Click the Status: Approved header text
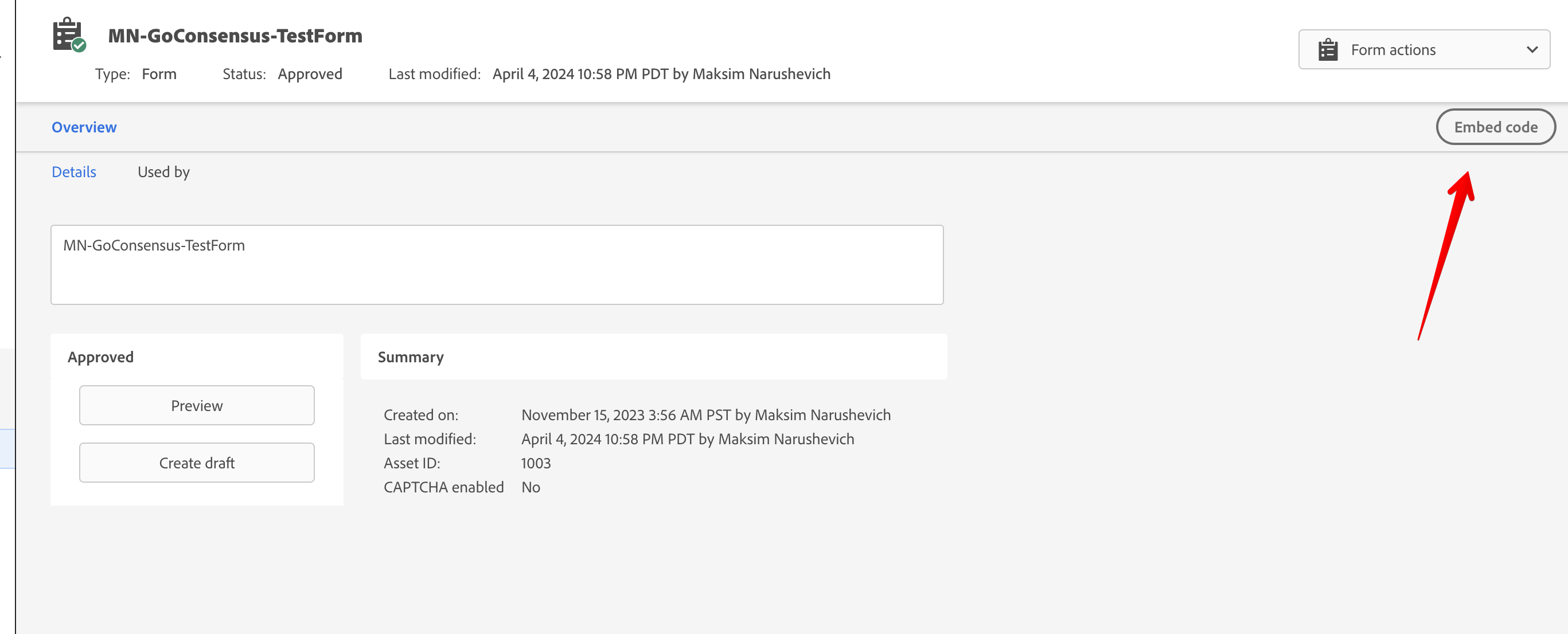The height and width of the screenshot is (634, 1568). [282, 73]
